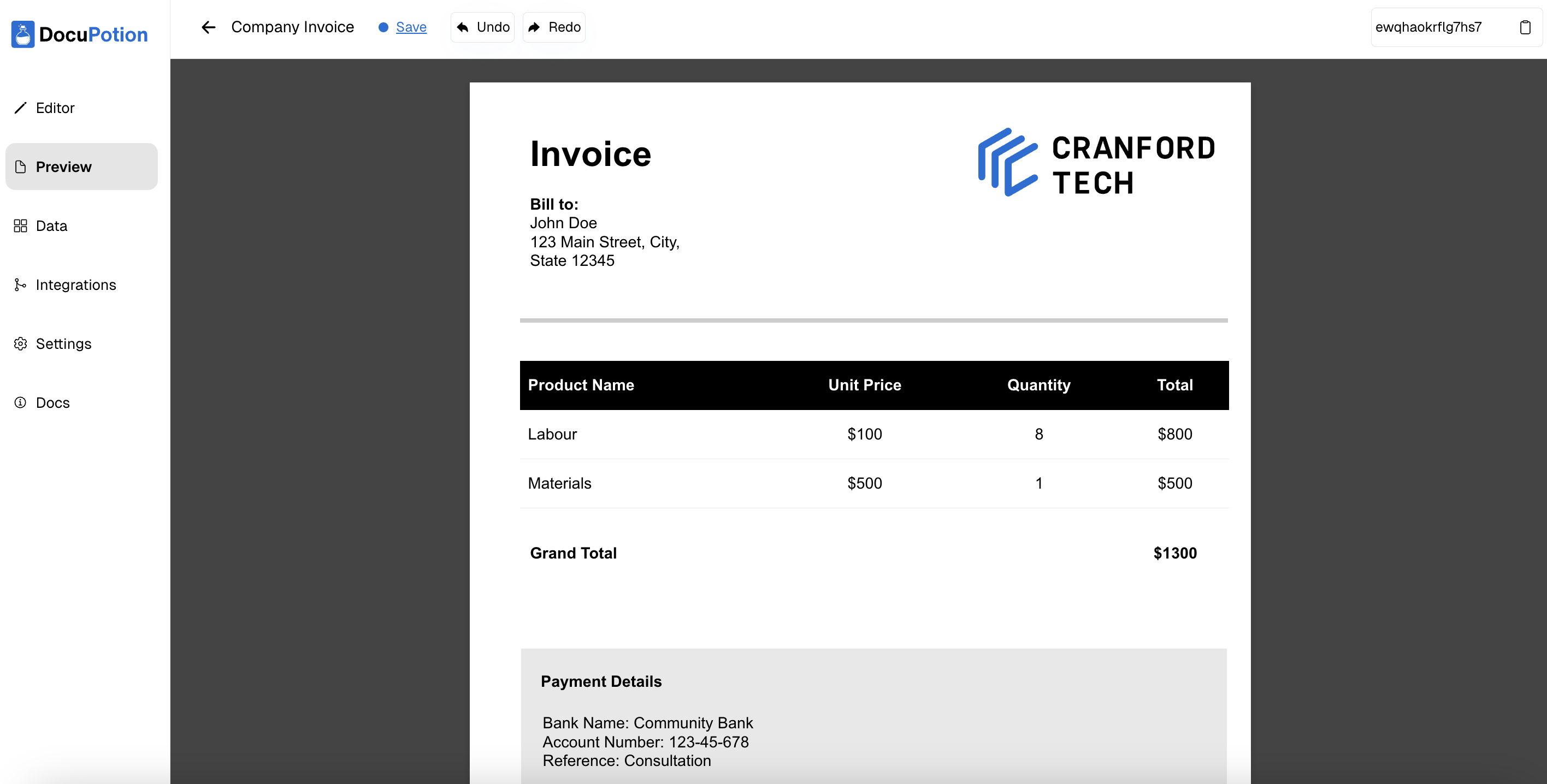Open the Integrations section
Image resolution: width=1547 pixels, height=784 pixels.
click(76, 284)
